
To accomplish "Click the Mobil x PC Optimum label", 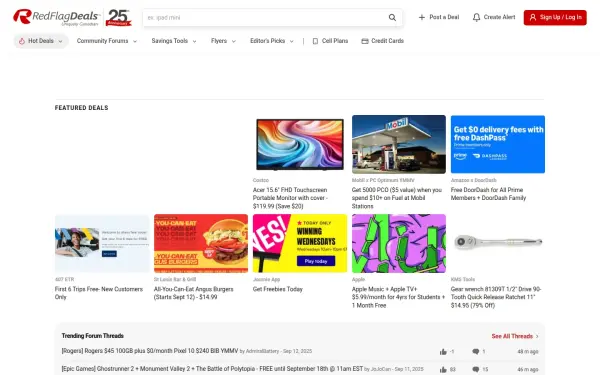I will click(383, 180).
